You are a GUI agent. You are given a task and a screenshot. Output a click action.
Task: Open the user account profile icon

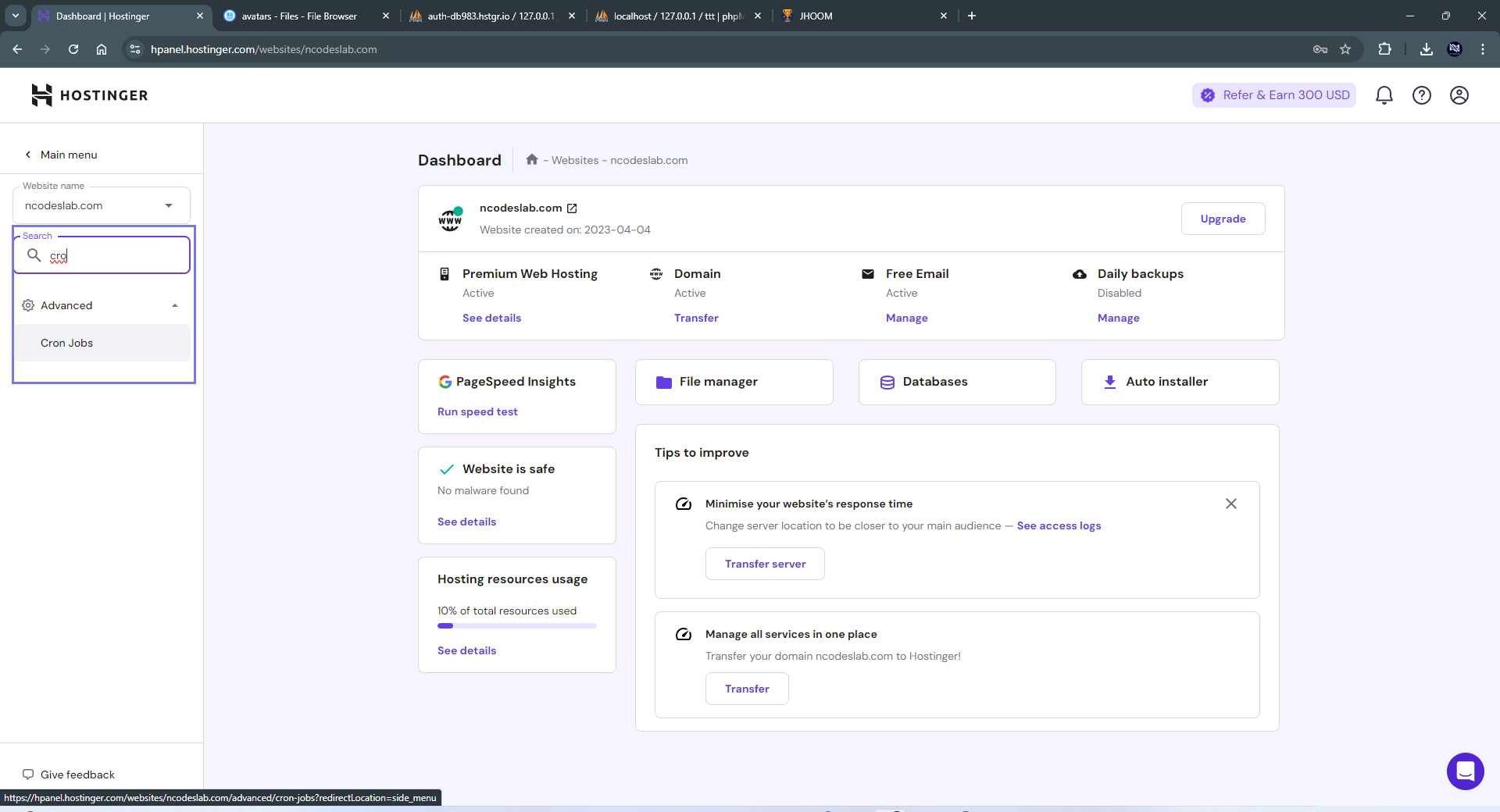coord(1459,95)
